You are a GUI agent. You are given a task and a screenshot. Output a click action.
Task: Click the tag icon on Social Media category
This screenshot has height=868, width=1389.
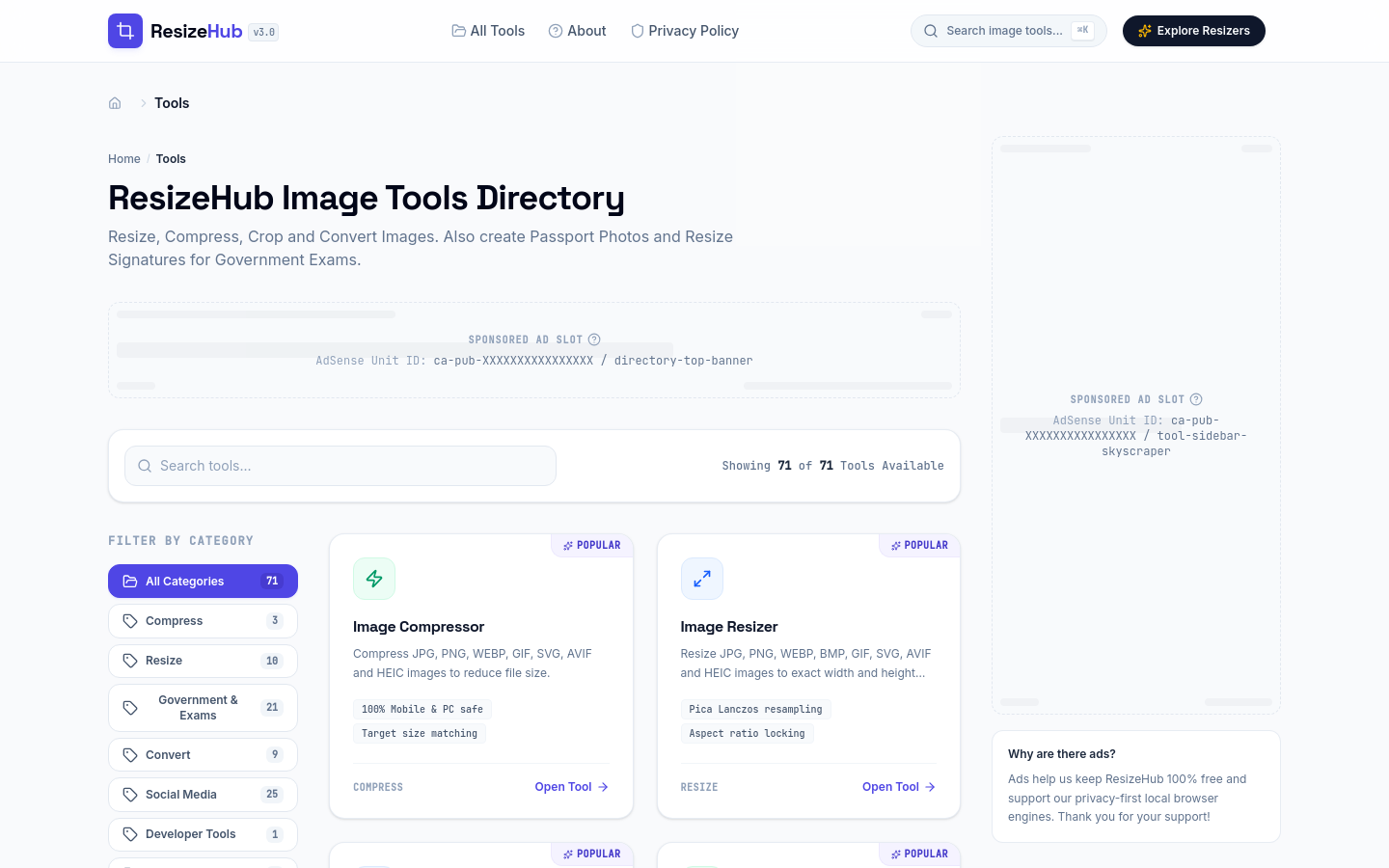coord(130,795)
